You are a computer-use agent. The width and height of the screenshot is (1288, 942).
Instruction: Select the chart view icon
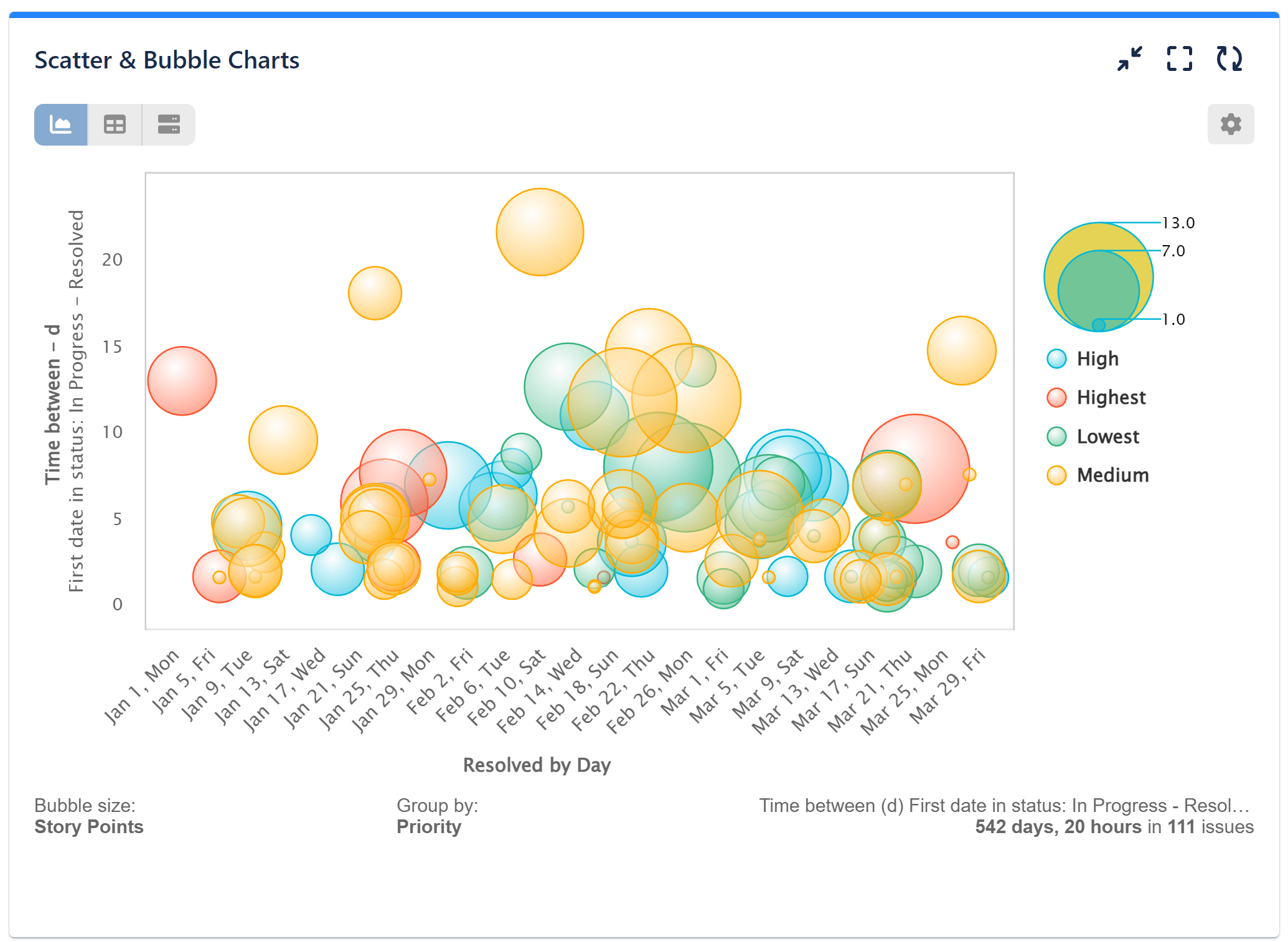[x=60, y=124]
